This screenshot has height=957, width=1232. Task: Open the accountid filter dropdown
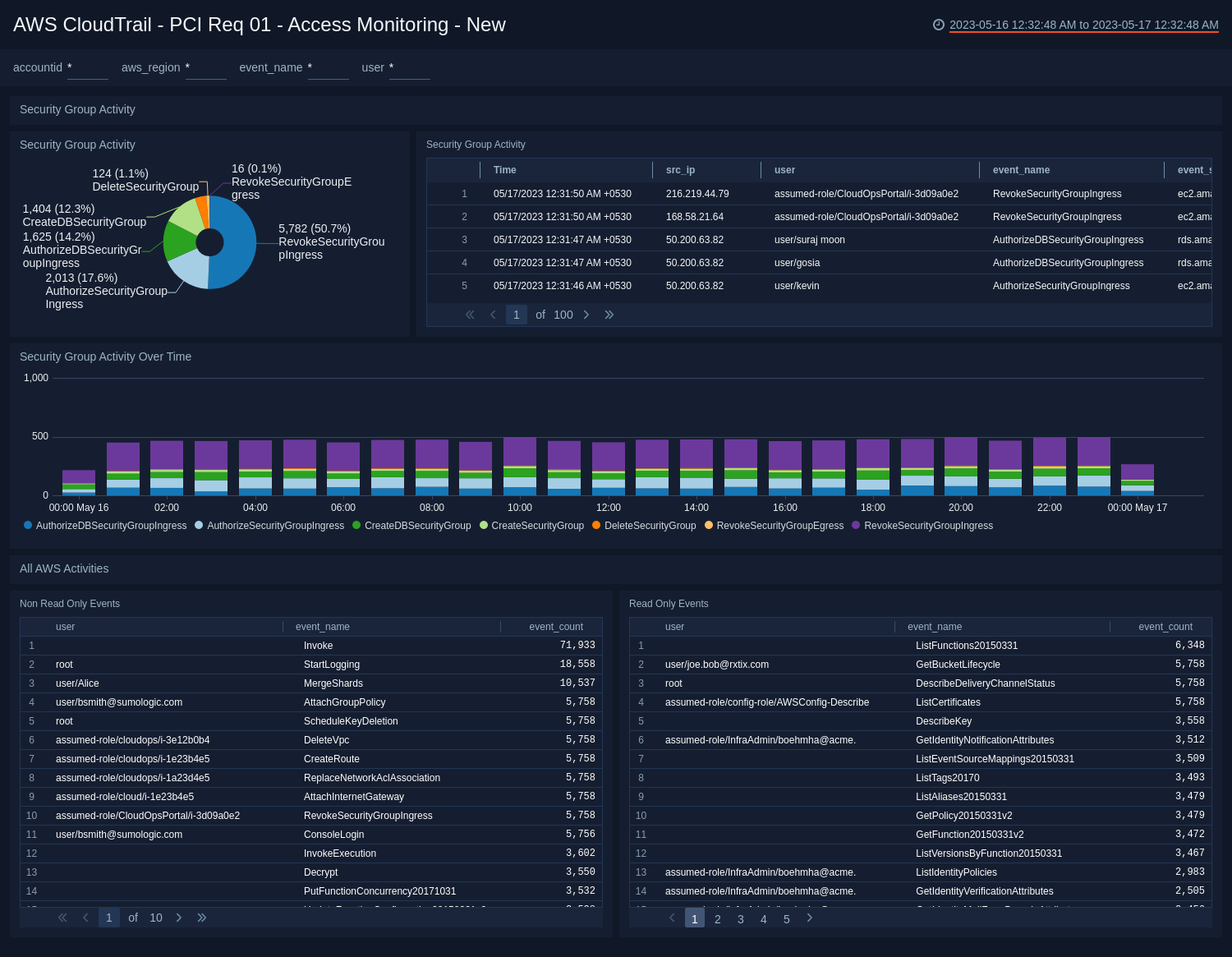(x=87, y=72)
